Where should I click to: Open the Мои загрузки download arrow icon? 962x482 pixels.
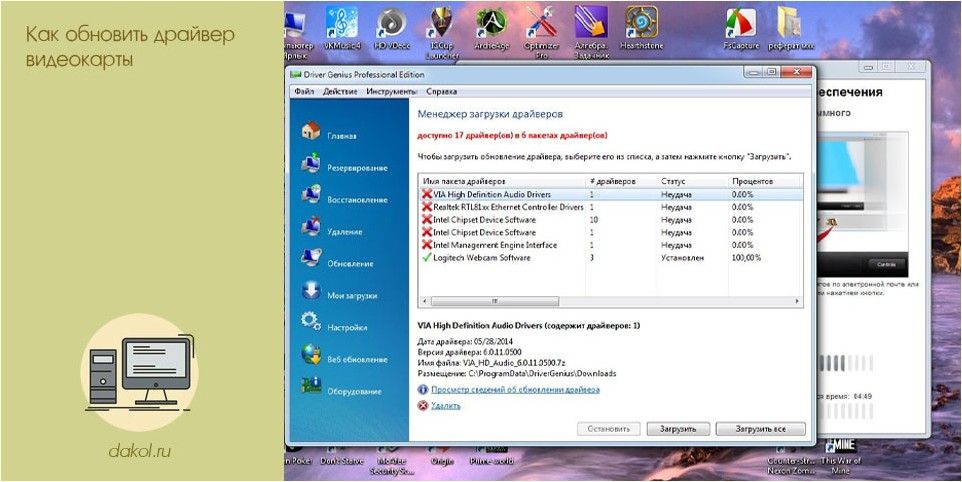coord(311,291)
